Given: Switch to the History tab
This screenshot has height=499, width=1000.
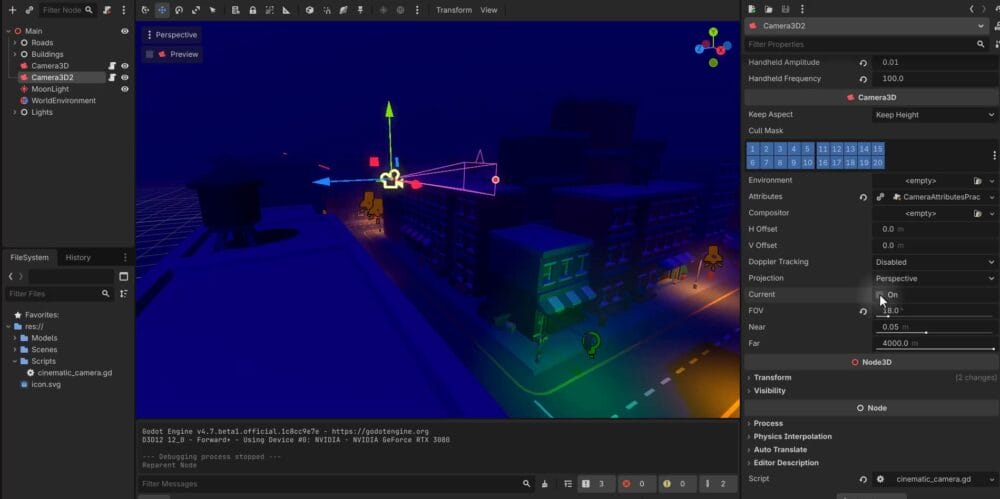Looking at the screenshot, I should coord(78,257).
